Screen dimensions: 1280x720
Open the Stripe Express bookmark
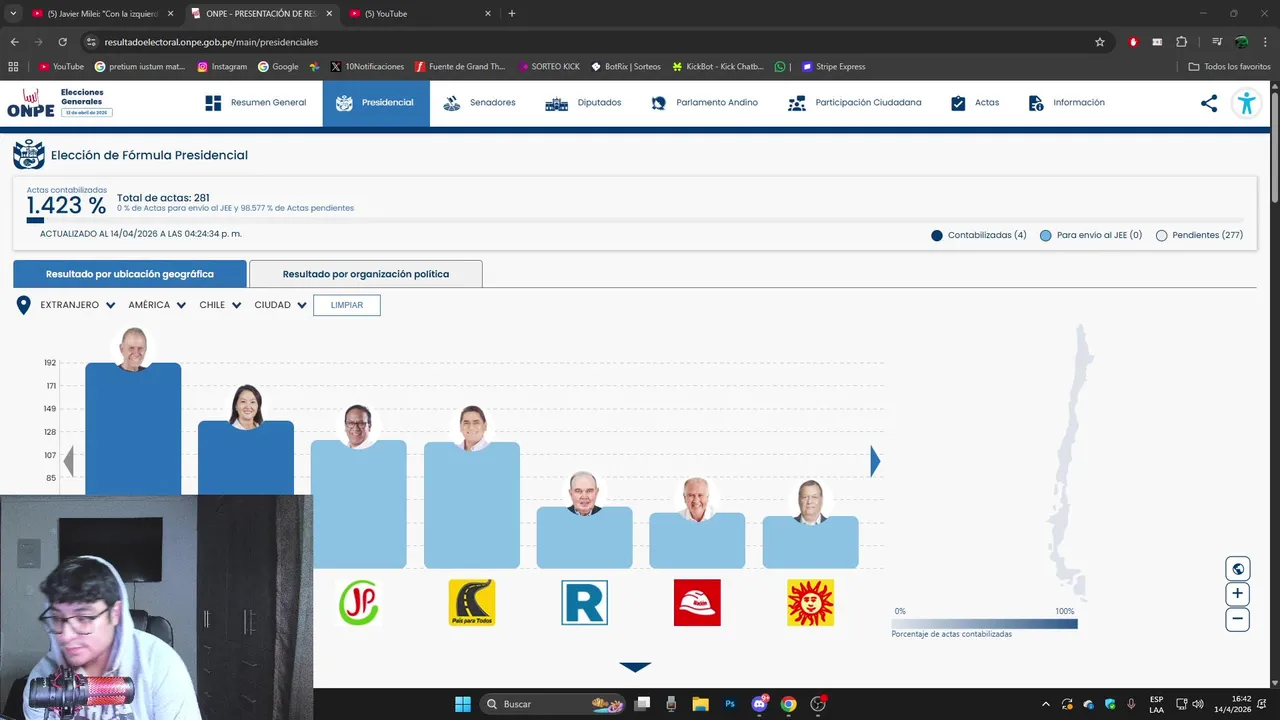point(833,67)
